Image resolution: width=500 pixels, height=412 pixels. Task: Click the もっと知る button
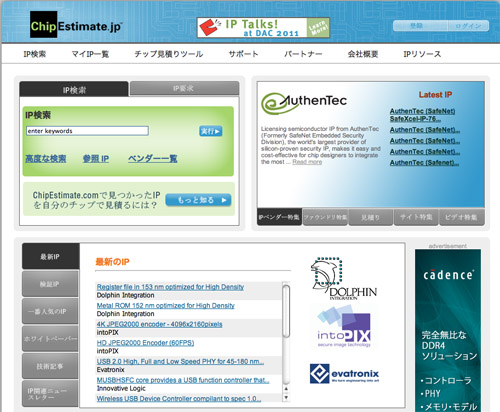click(198, 200)
